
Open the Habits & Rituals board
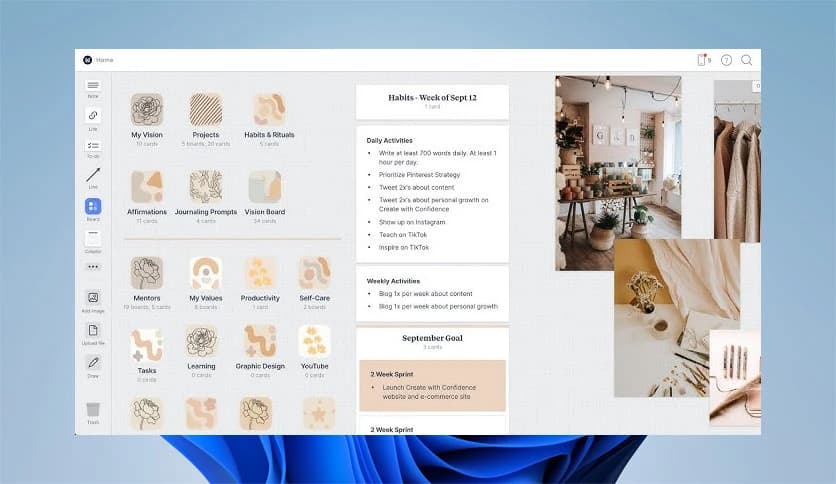[269, 110]
